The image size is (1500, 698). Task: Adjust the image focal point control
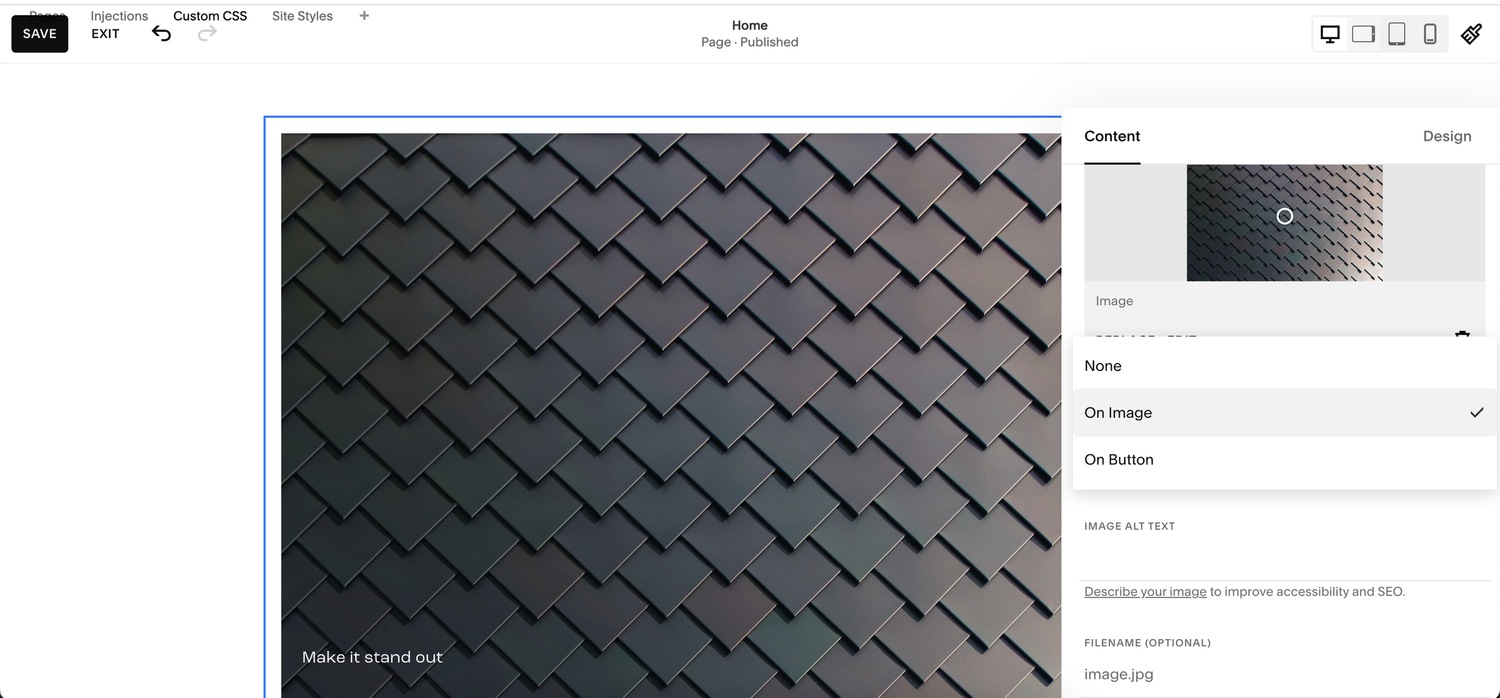coord(1285,215)
